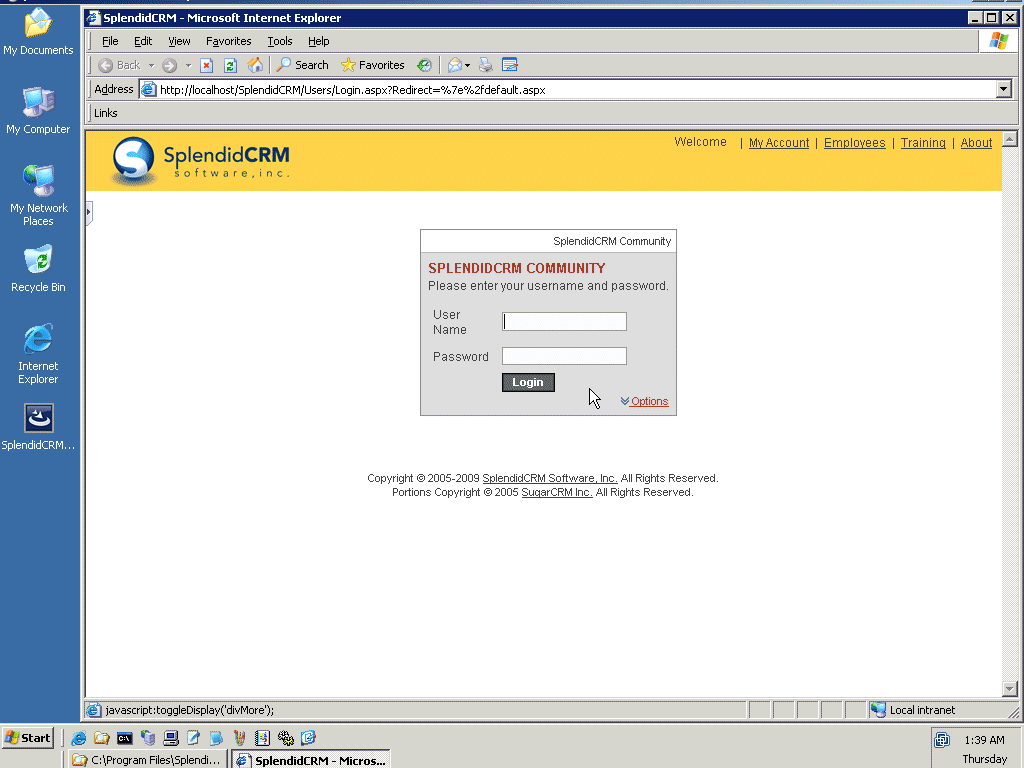Open the Tools menu
The image size is (1024, 768).
tap(279, 41)
